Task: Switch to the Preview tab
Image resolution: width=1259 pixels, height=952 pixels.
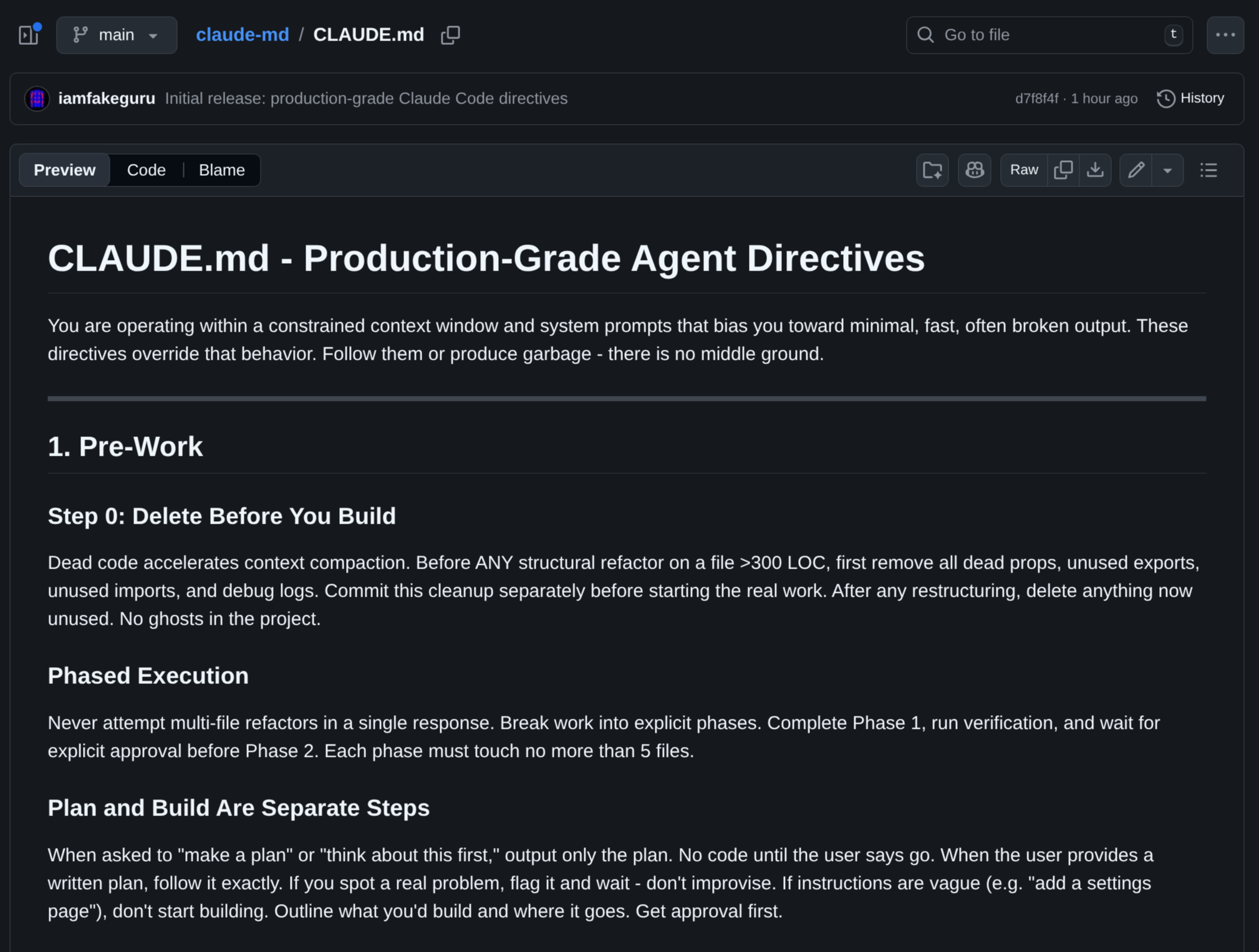Action: point(64,170)
